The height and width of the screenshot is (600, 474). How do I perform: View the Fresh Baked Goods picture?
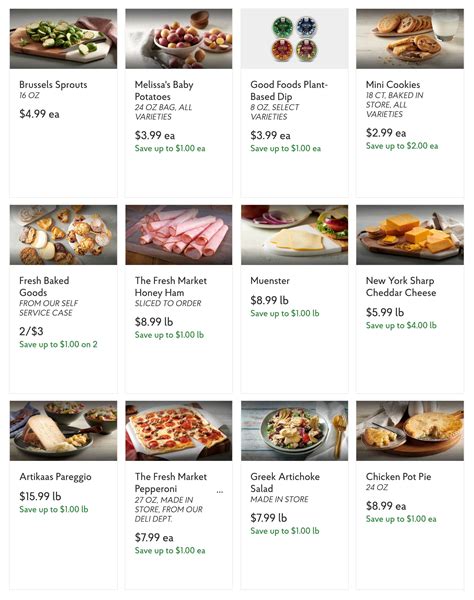64,235
